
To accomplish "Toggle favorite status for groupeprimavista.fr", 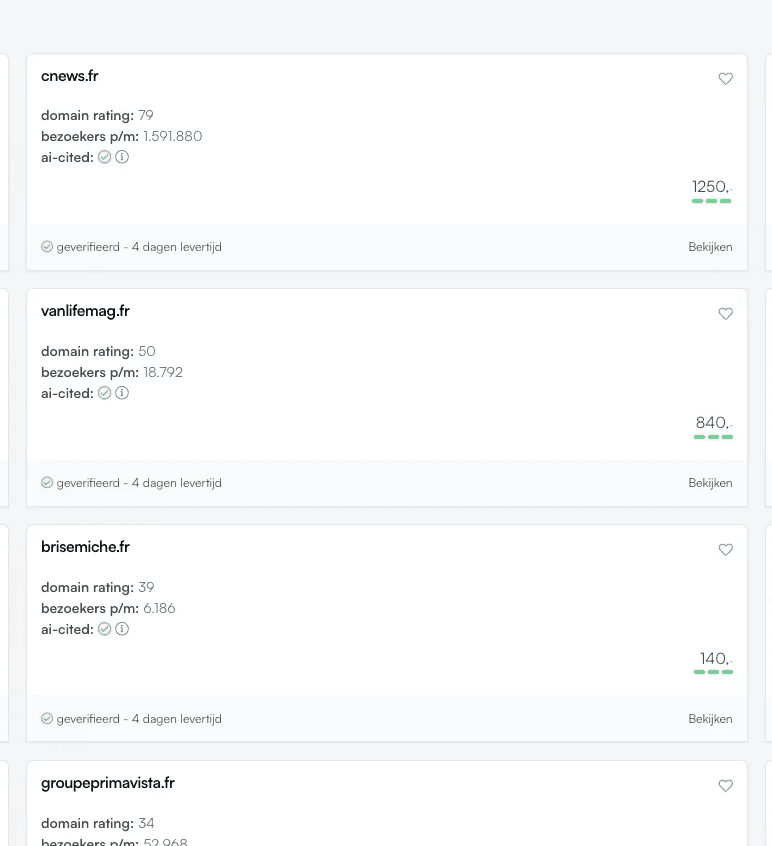I will (725, 785).
